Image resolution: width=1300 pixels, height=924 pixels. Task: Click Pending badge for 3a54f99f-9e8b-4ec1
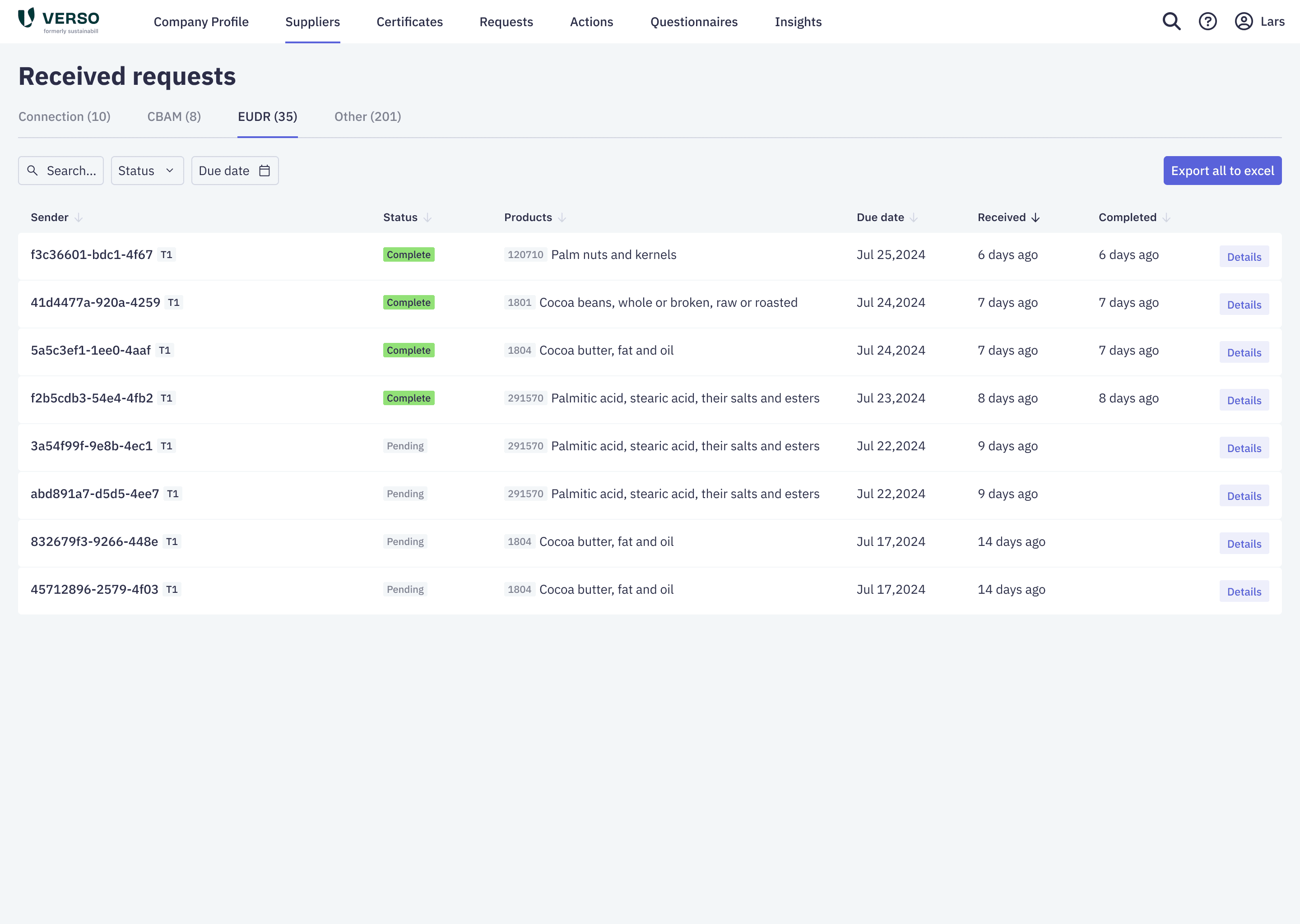click(405, 446)
